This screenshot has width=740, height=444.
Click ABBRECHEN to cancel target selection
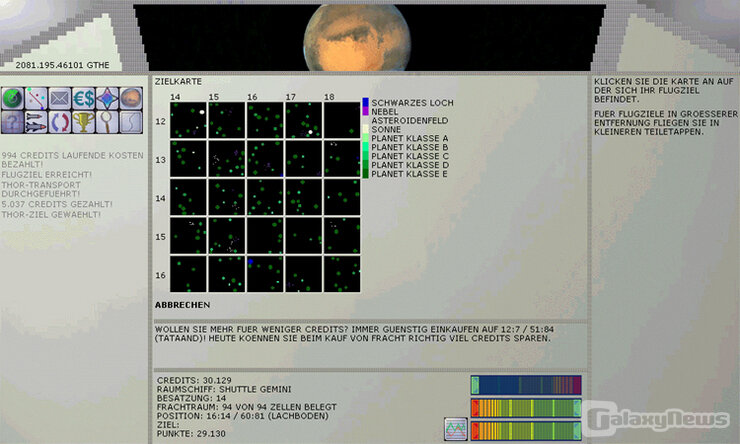183,305
